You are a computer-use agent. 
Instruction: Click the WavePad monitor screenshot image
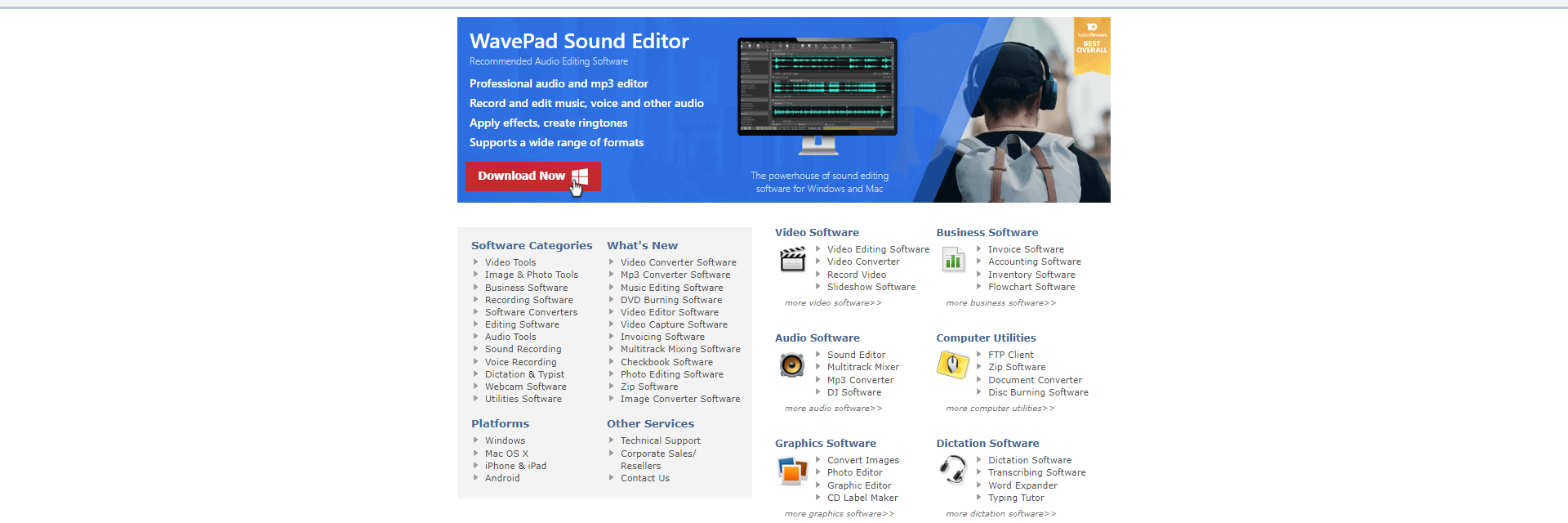(x=817, y=95)
